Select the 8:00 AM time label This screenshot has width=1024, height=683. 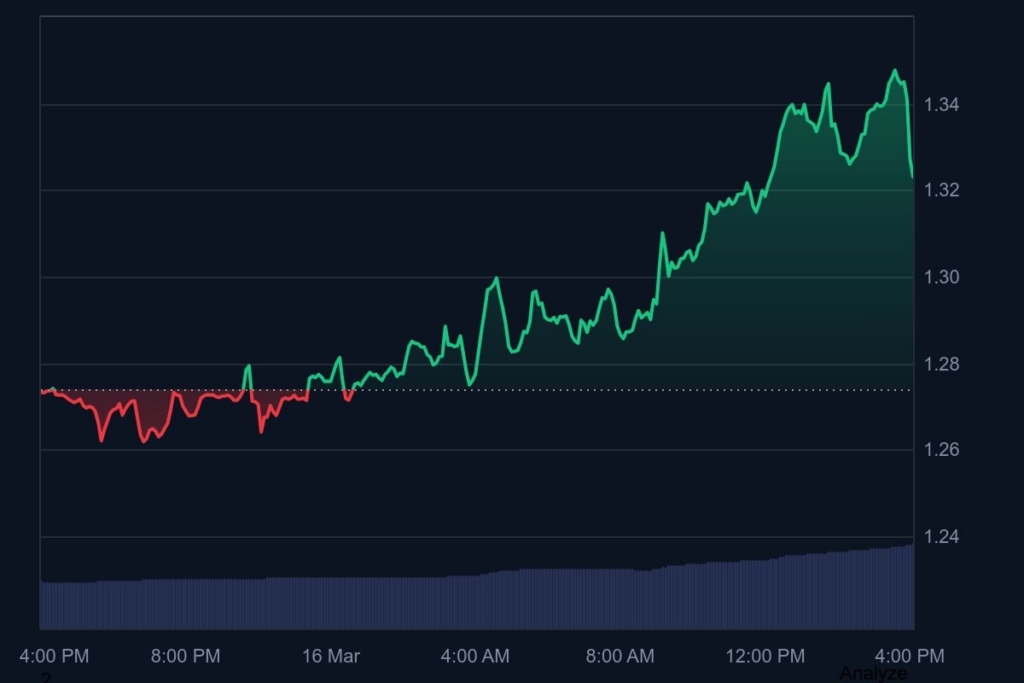[619, 657]
